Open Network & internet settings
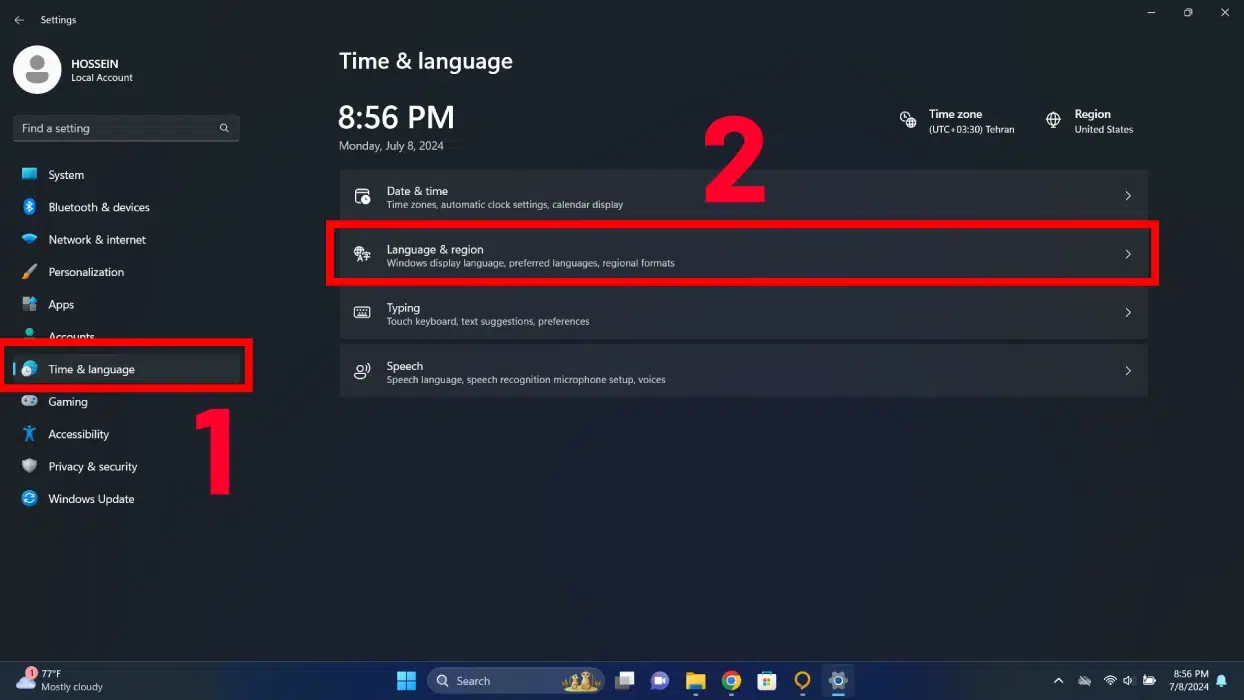This screenshot has width=1244, height=700. (97, 239)
